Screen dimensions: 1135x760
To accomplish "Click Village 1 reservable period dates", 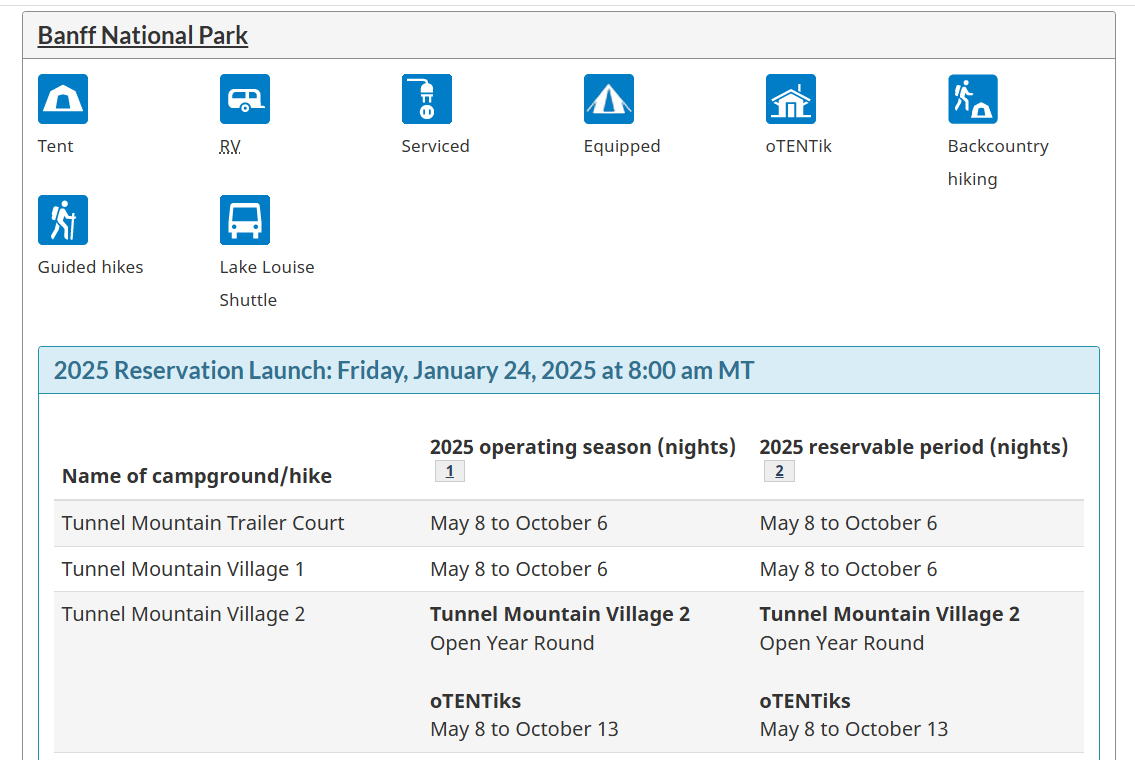I will [x=848, y=570].
